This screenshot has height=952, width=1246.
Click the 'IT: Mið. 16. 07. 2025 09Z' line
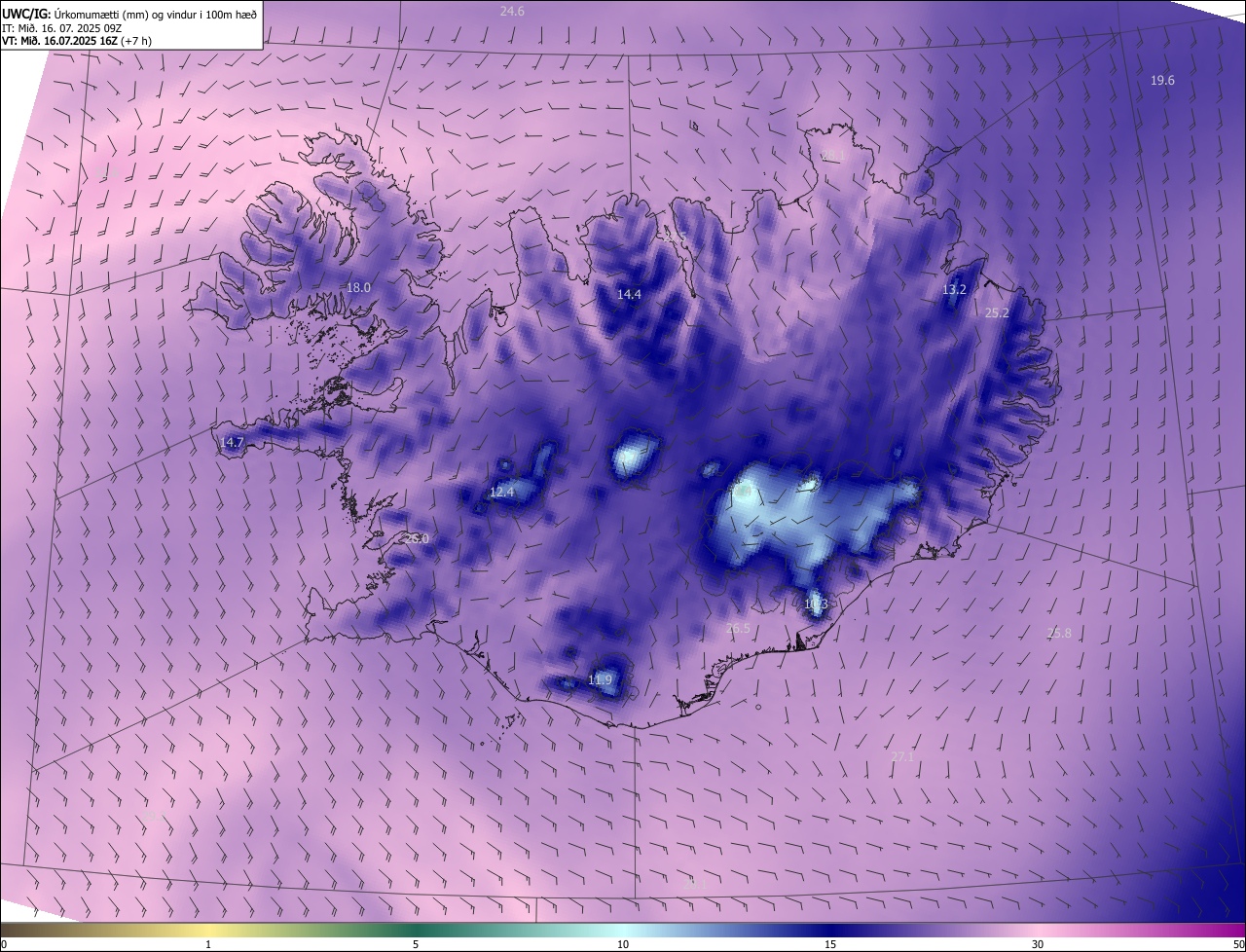click(62, 27)
